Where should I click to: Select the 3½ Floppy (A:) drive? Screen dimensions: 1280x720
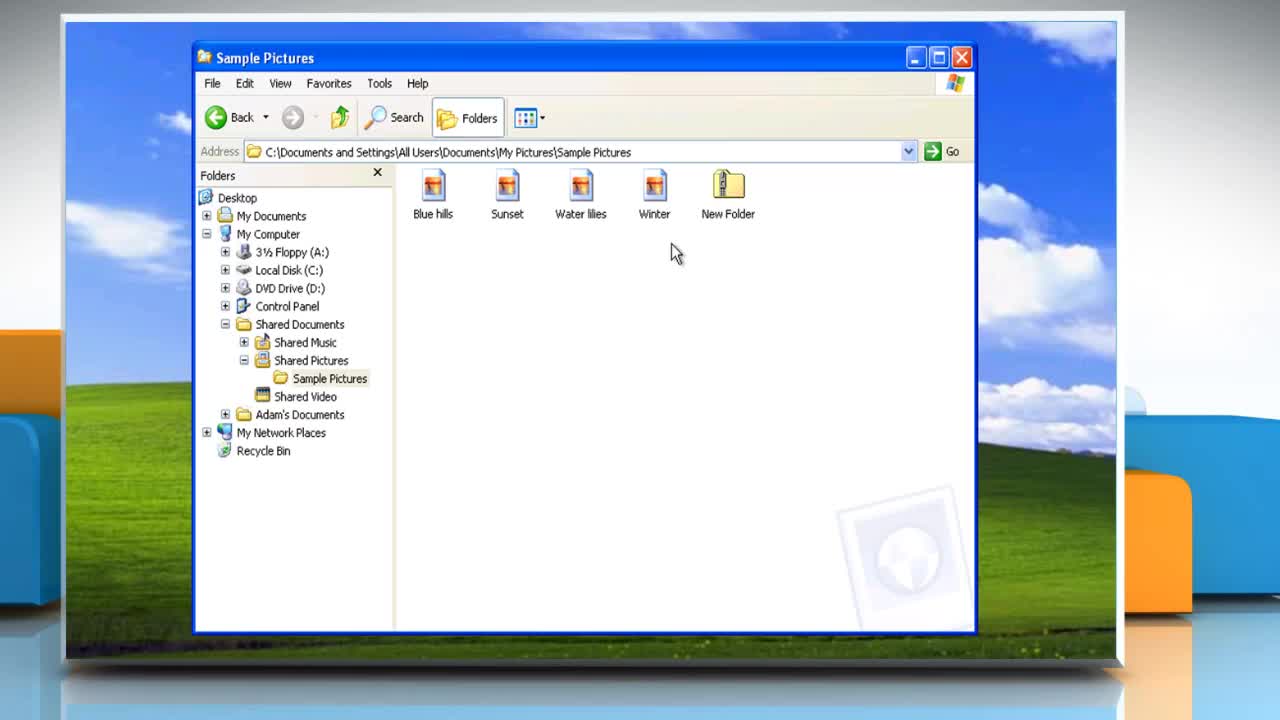pyautogui.click(x=292, y=252)
